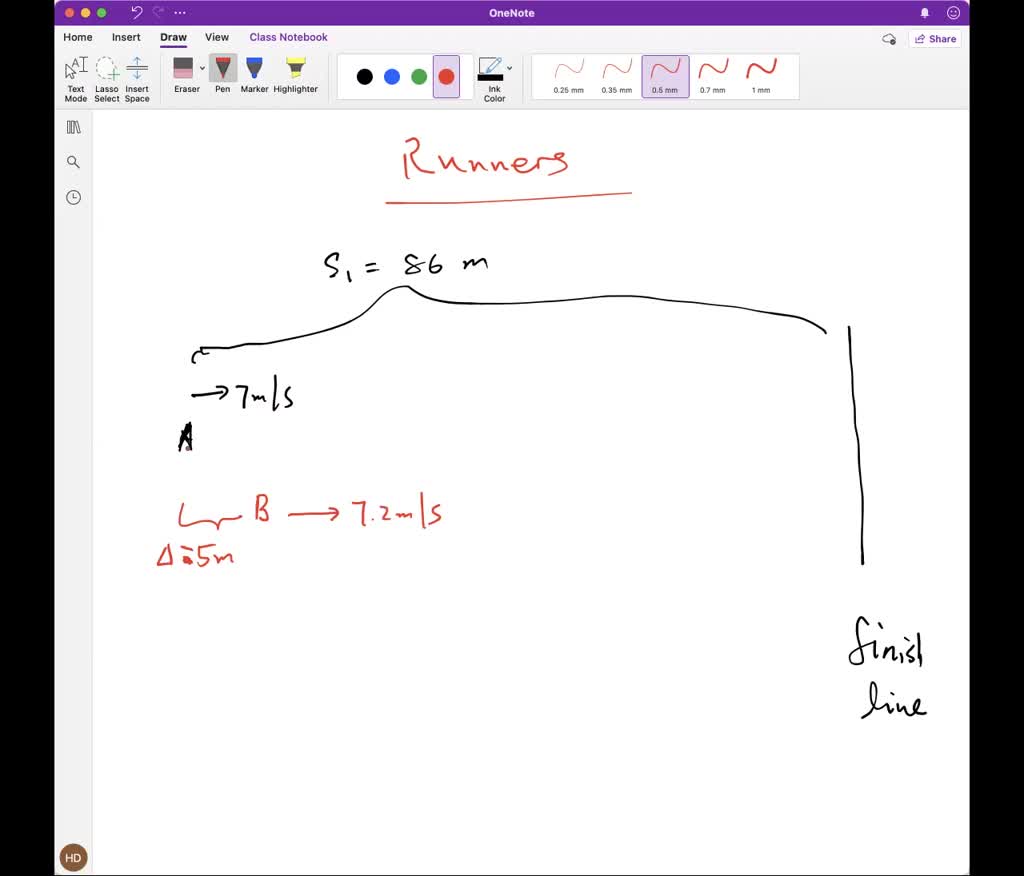Pick the black ink color swatch
The image size is (1024, 876).
pos(364,77)
